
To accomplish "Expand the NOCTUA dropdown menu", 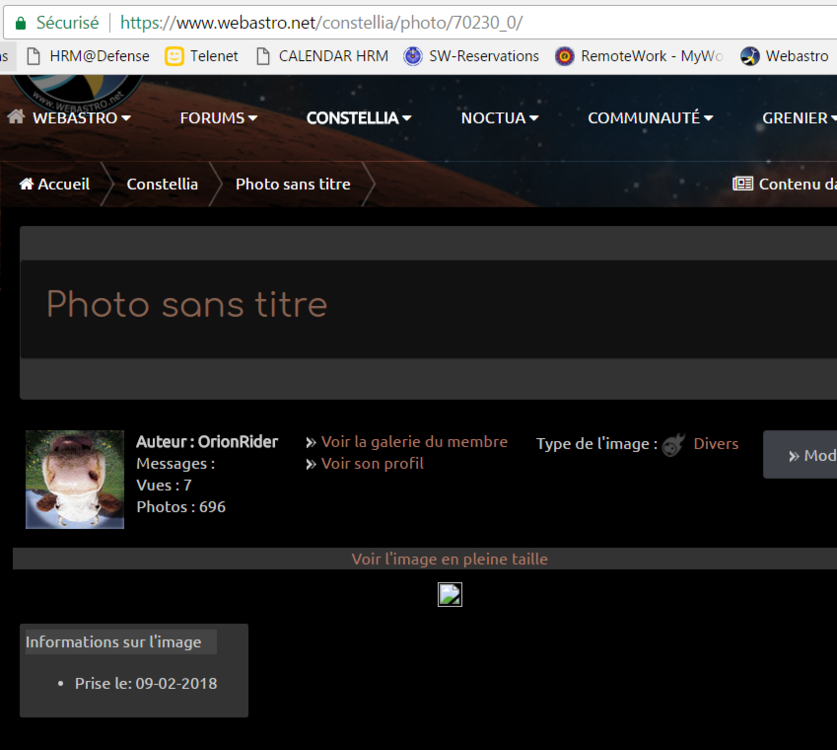I will [x=500, y=117].
